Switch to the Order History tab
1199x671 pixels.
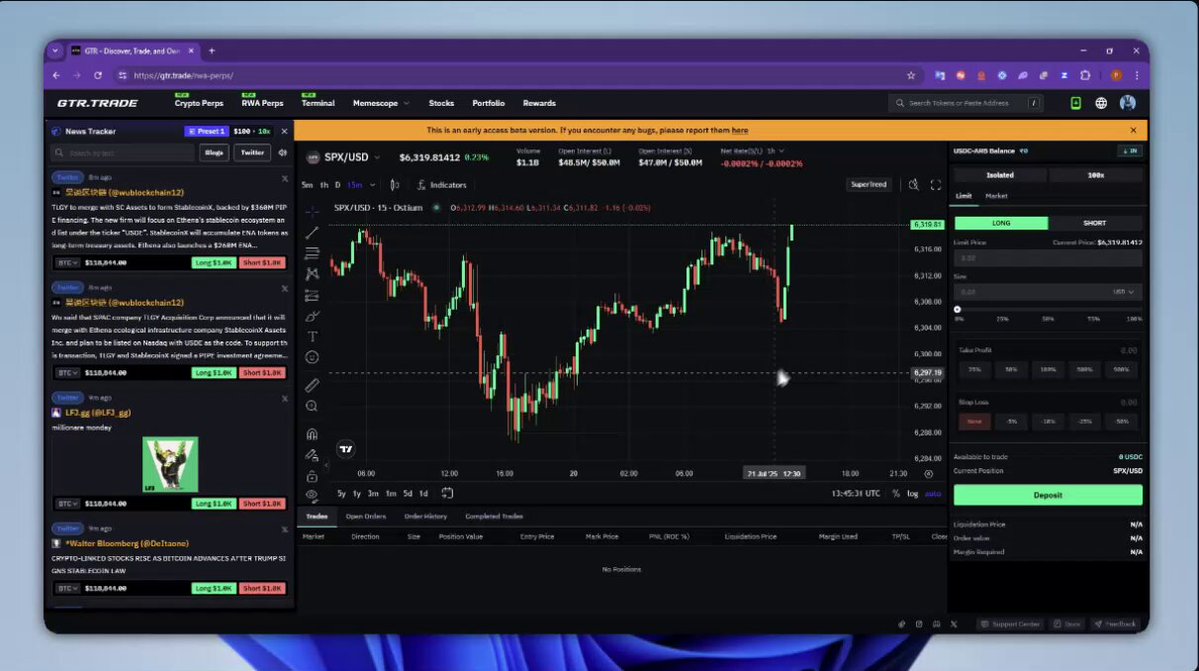[425, 517]
